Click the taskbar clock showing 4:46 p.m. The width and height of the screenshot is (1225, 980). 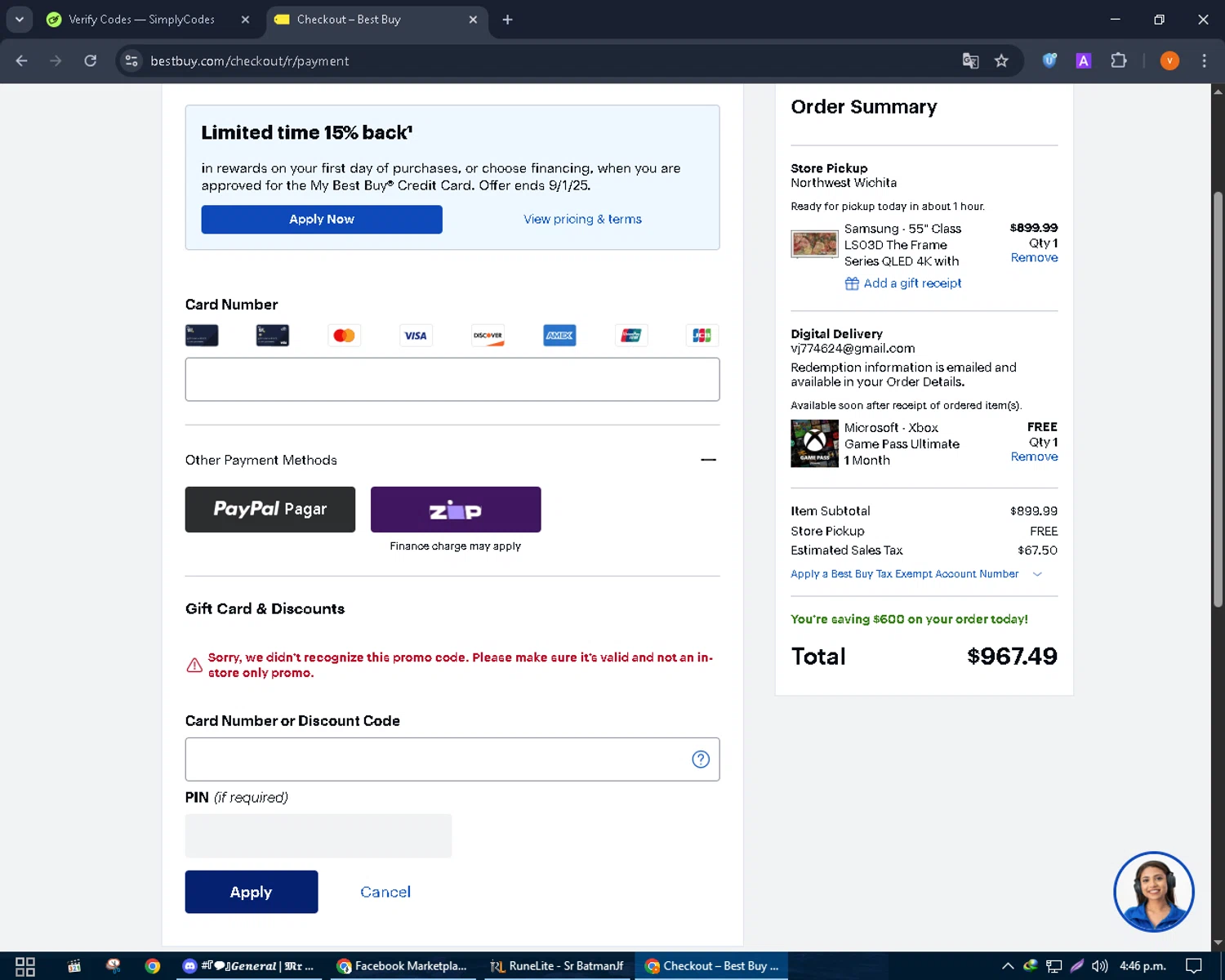1143,966
